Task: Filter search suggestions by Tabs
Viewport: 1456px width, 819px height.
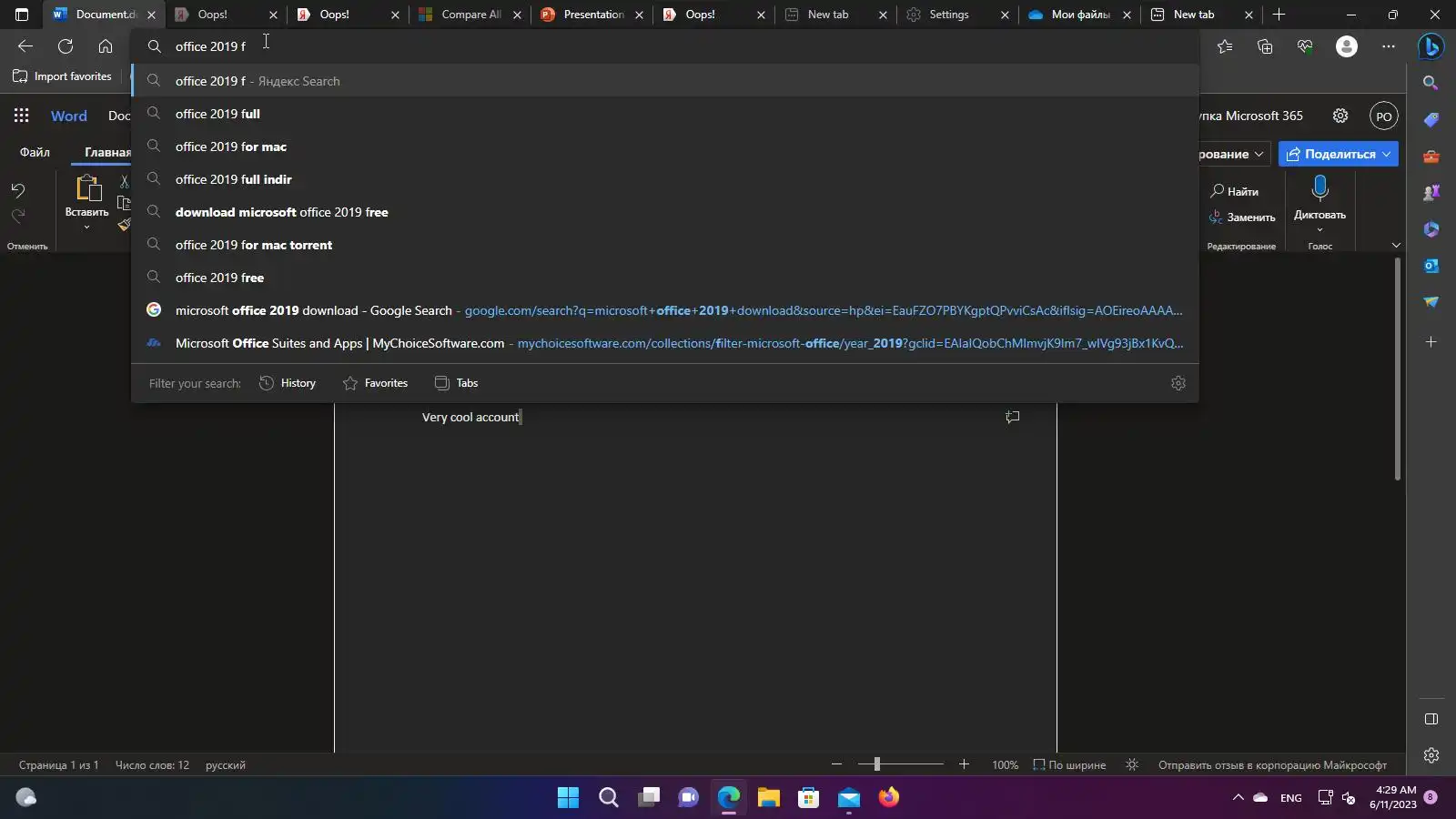Action: click(456, 383)
